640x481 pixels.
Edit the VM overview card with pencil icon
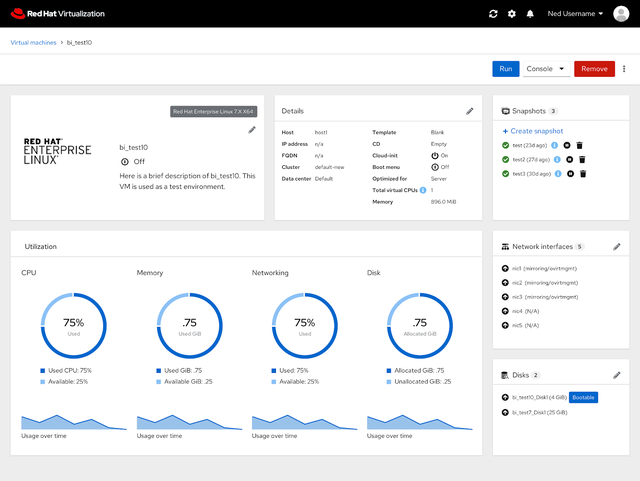click(x=252, y=130)
